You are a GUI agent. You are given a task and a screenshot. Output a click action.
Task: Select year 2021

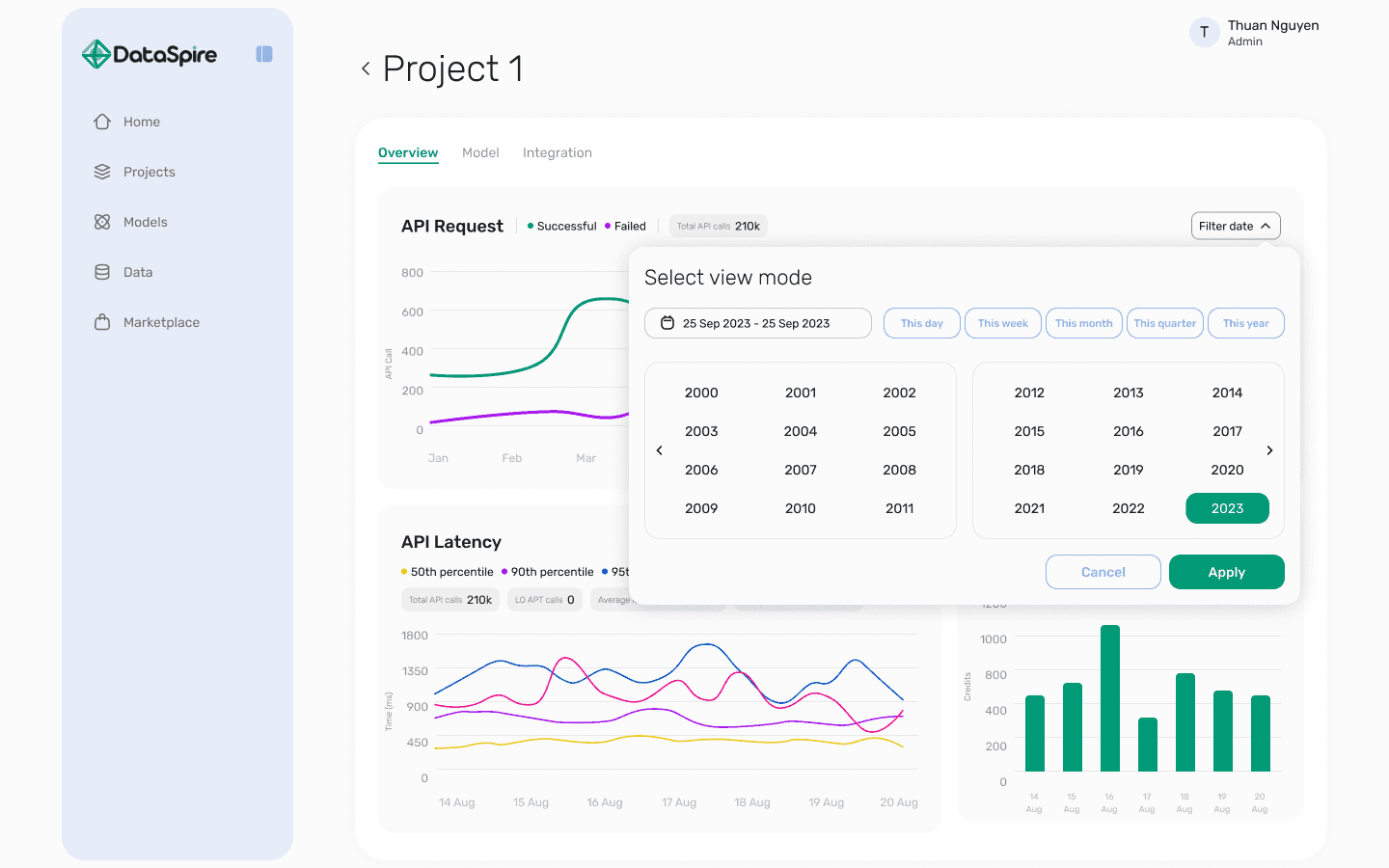coord(1029,508)
